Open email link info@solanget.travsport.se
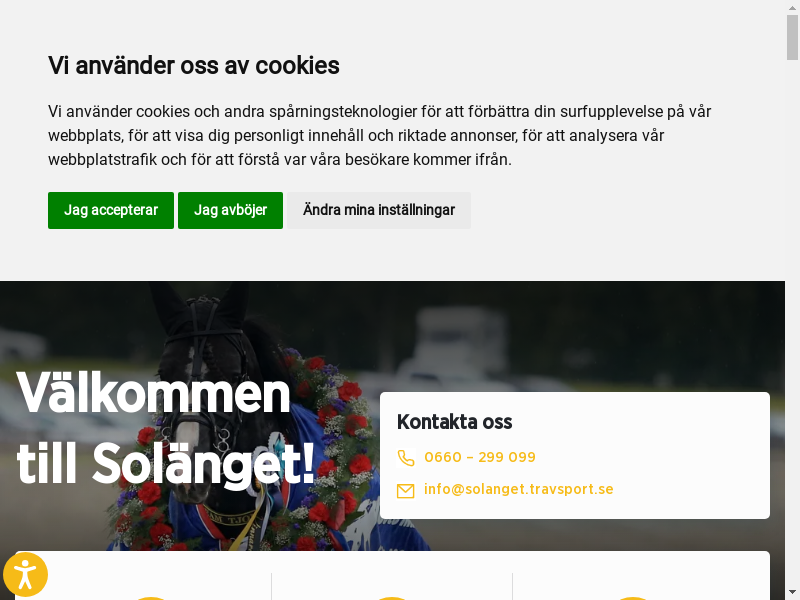This screenshot has width=800, height=600. [518, 489]
